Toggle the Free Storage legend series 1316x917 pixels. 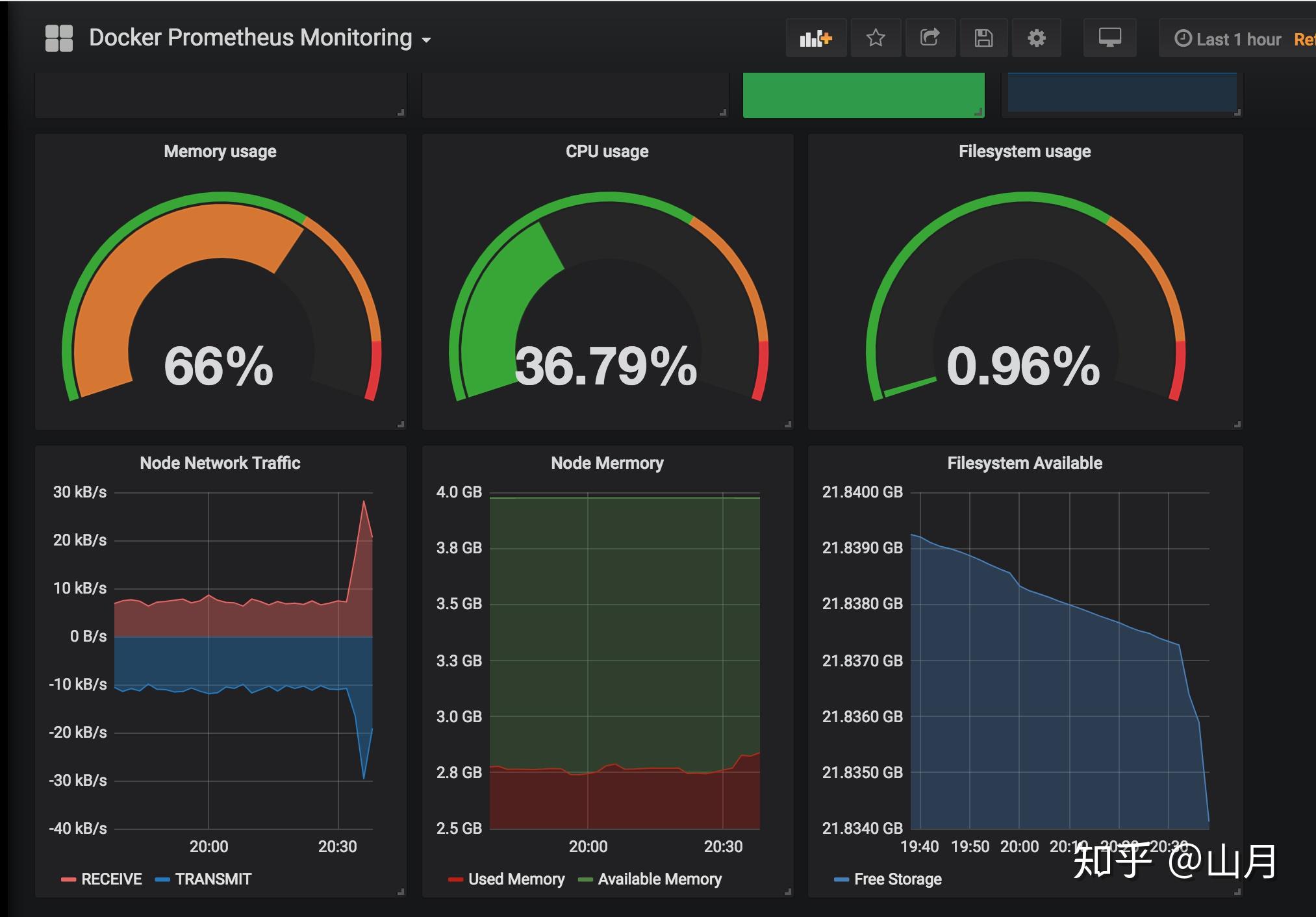click(898, 879)
